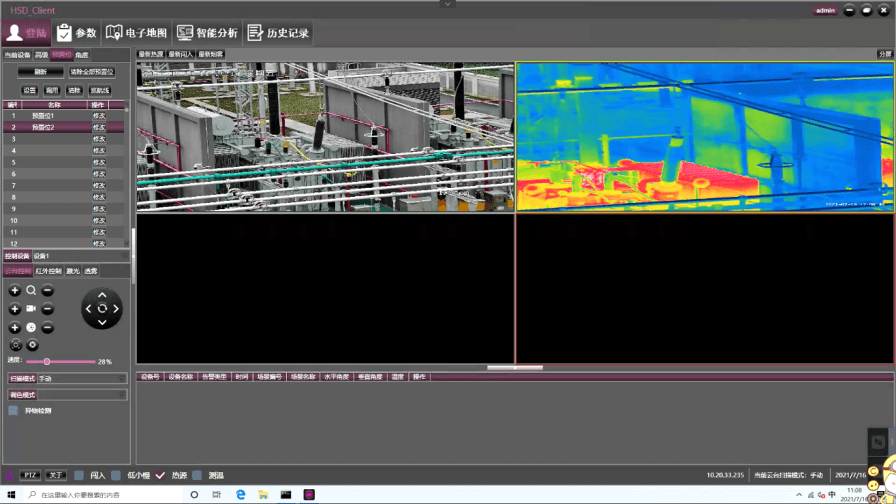The width and height of the screenshot is (896, 504).
Task: Open the 电子地图 electronic map tab
Action: click(x=136, y=33)
